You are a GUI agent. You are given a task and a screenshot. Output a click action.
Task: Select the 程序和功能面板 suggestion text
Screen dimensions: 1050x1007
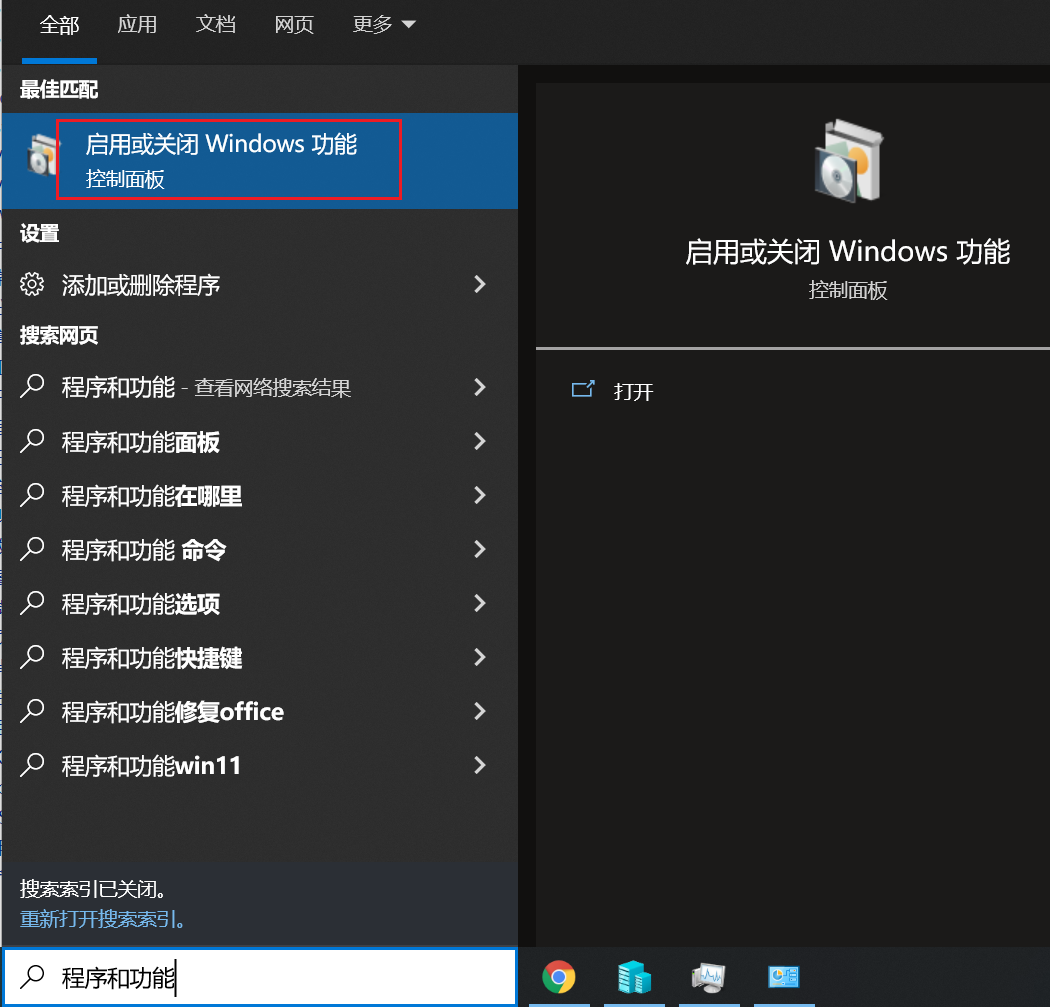141,442
